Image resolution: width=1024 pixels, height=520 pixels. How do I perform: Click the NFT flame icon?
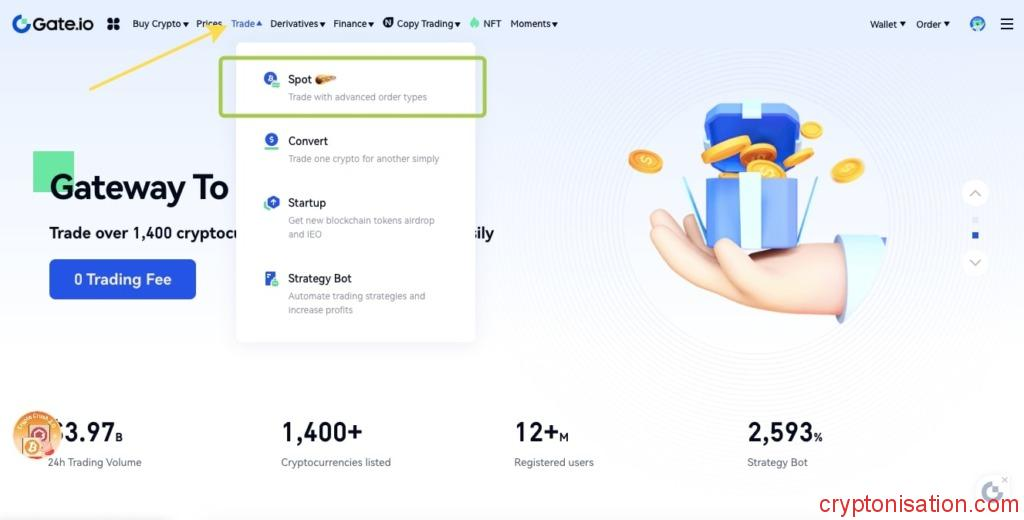tap(474, 23)
